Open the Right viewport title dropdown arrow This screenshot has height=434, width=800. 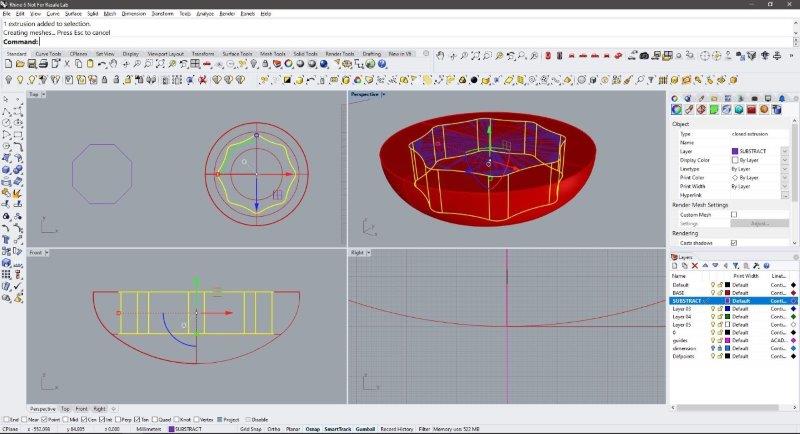tap(368, 252)
